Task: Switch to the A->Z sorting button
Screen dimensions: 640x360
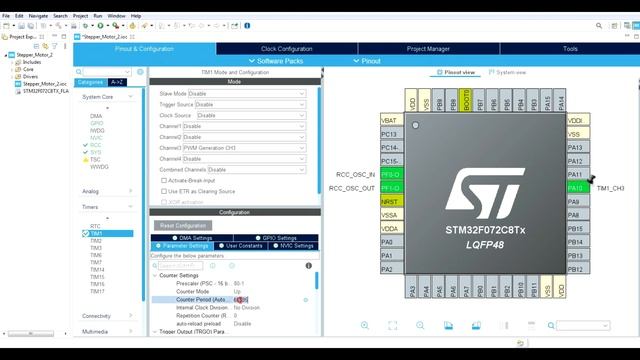Action: click(x=117, y=82)
